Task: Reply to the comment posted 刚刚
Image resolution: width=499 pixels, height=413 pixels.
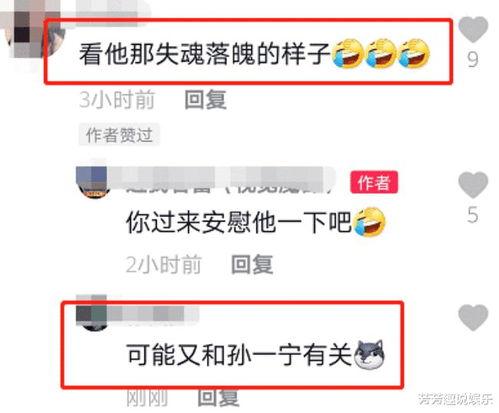Action: pyautogui.click(x=218, y=397)
